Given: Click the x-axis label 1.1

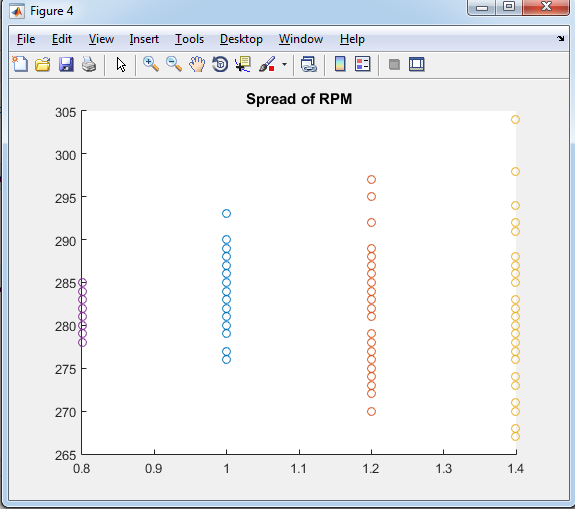Looking at the screenshot, I should pos(299,469).
